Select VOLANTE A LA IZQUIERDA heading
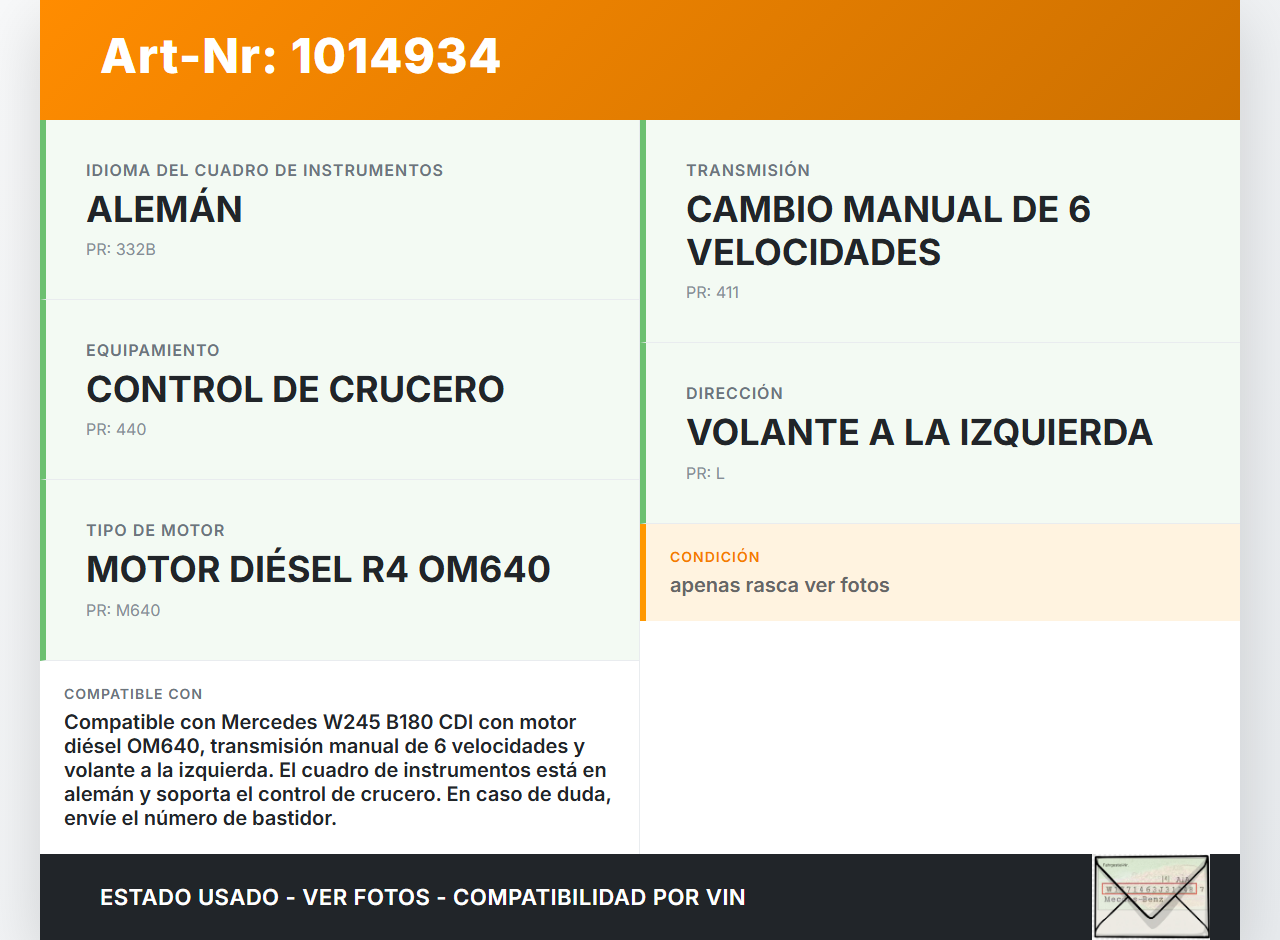The height and width of the screenshot is (940, 1280). point(919,432)
